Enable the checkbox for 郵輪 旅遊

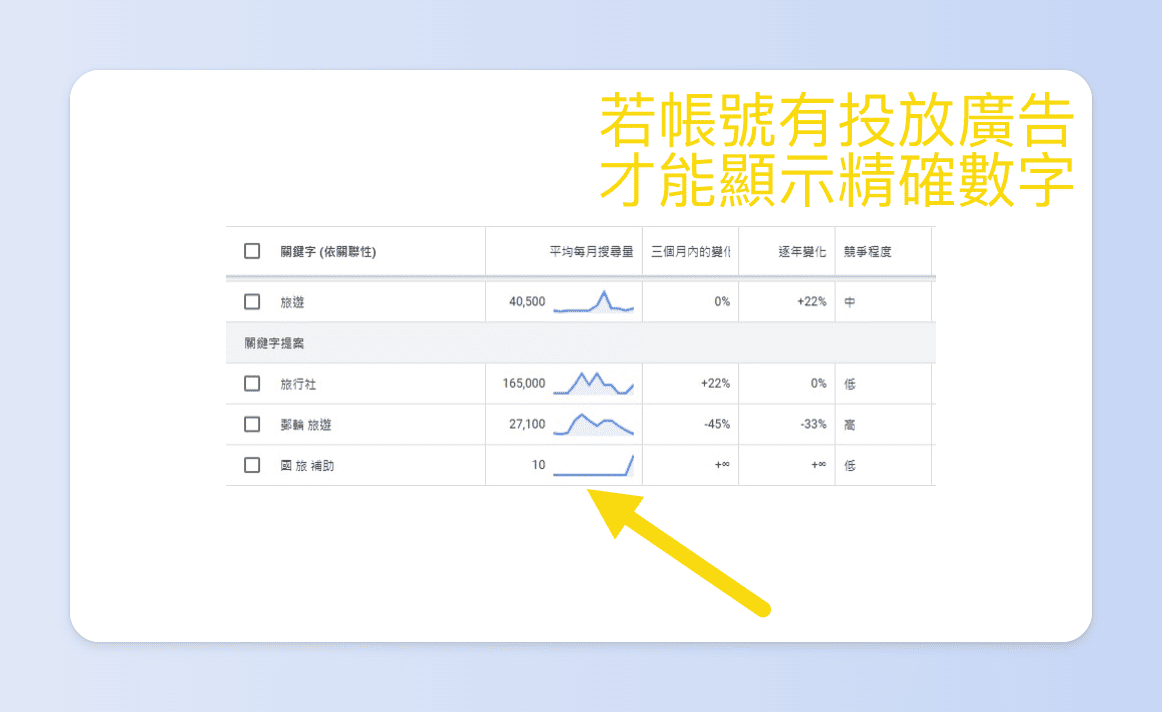point(252,424)
